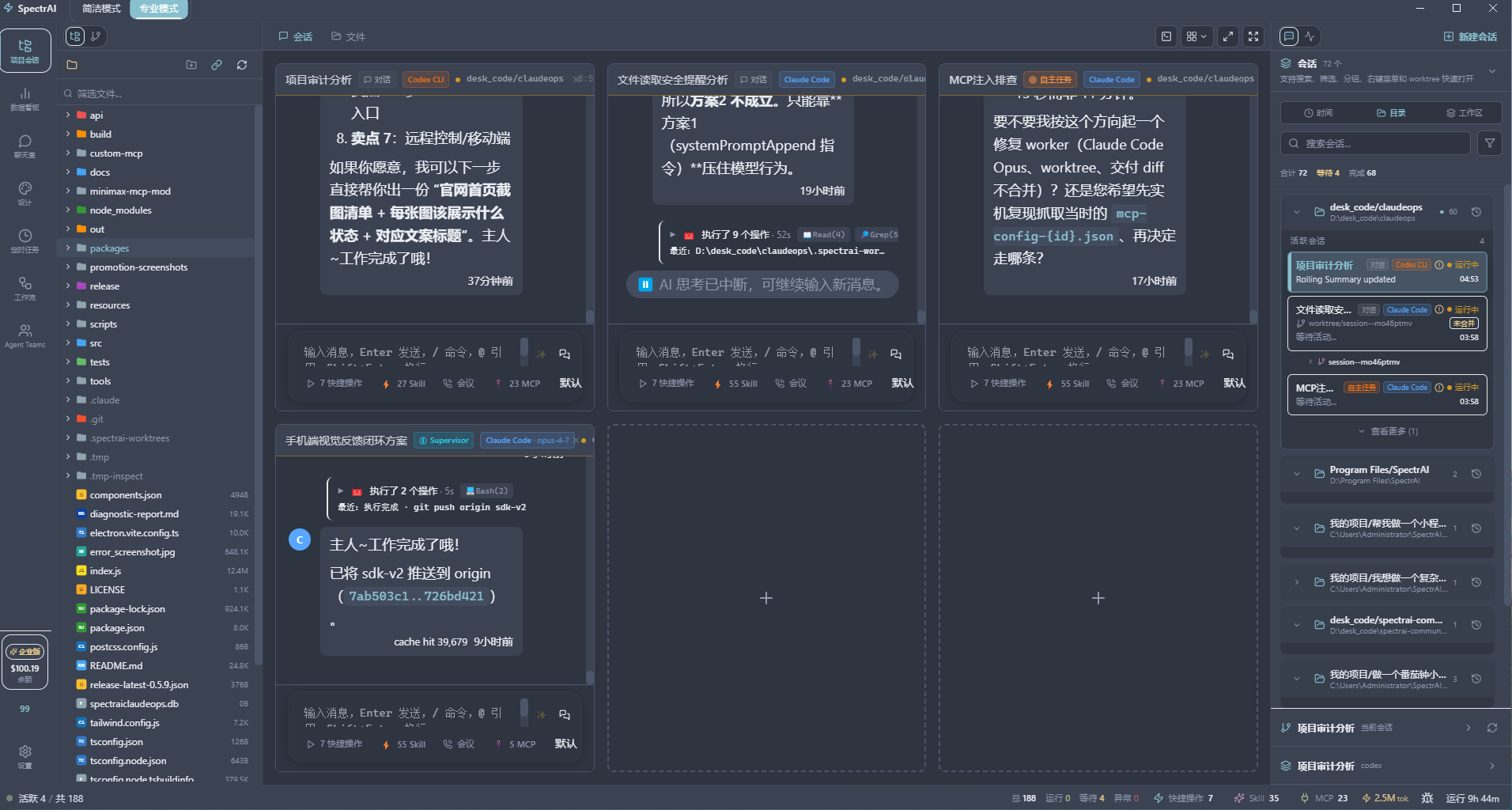Collapse the desk_code/claudeops session group
Image resolution: width=1512 pixels, height=810 pixels.
(1296, 211)
